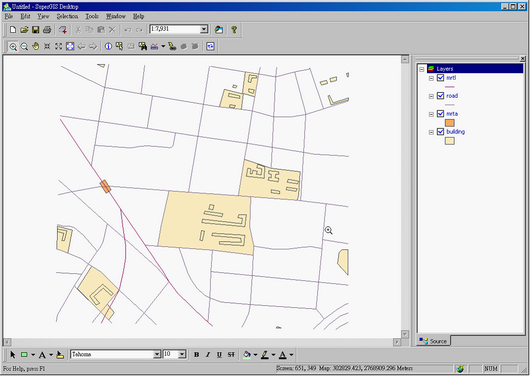
Task: Open the View menu
Action: tap(43, 16)
